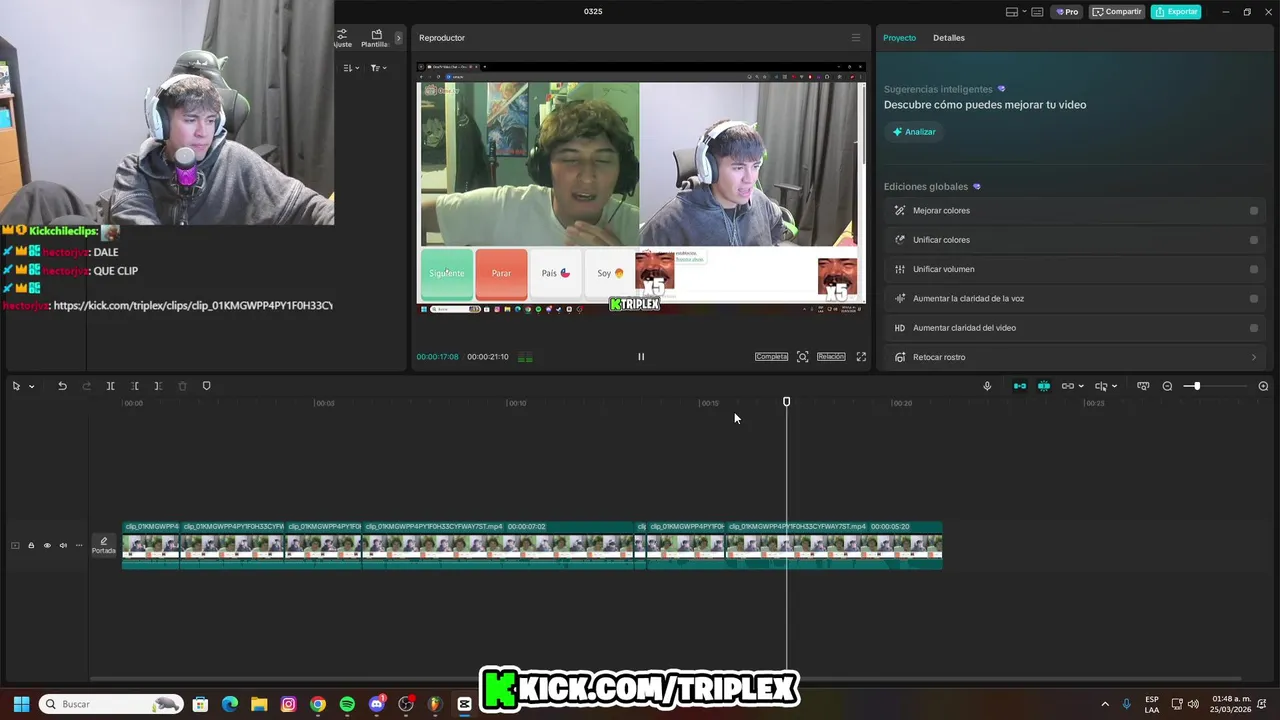1280x720 pixels.
Task: Hide the video track with eye icon
Action: [47, 545]
